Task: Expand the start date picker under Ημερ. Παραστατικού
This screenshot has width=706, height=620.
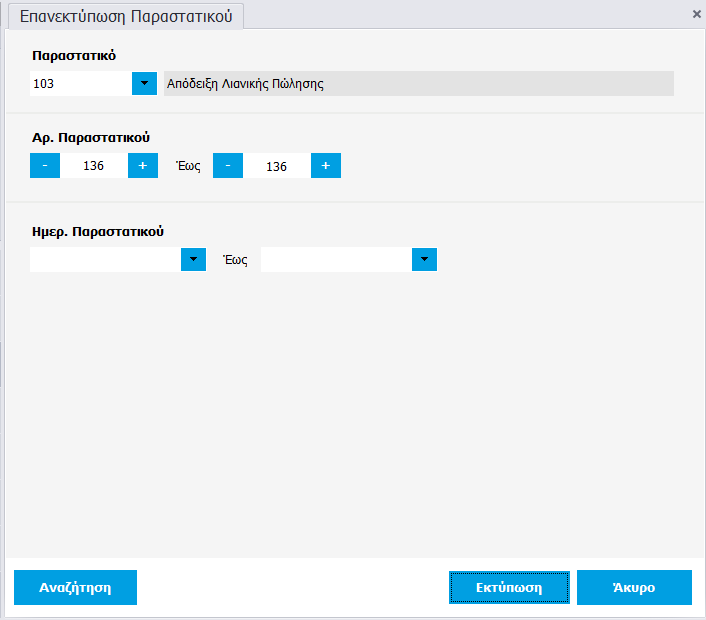Action: (x=193, y=260)
